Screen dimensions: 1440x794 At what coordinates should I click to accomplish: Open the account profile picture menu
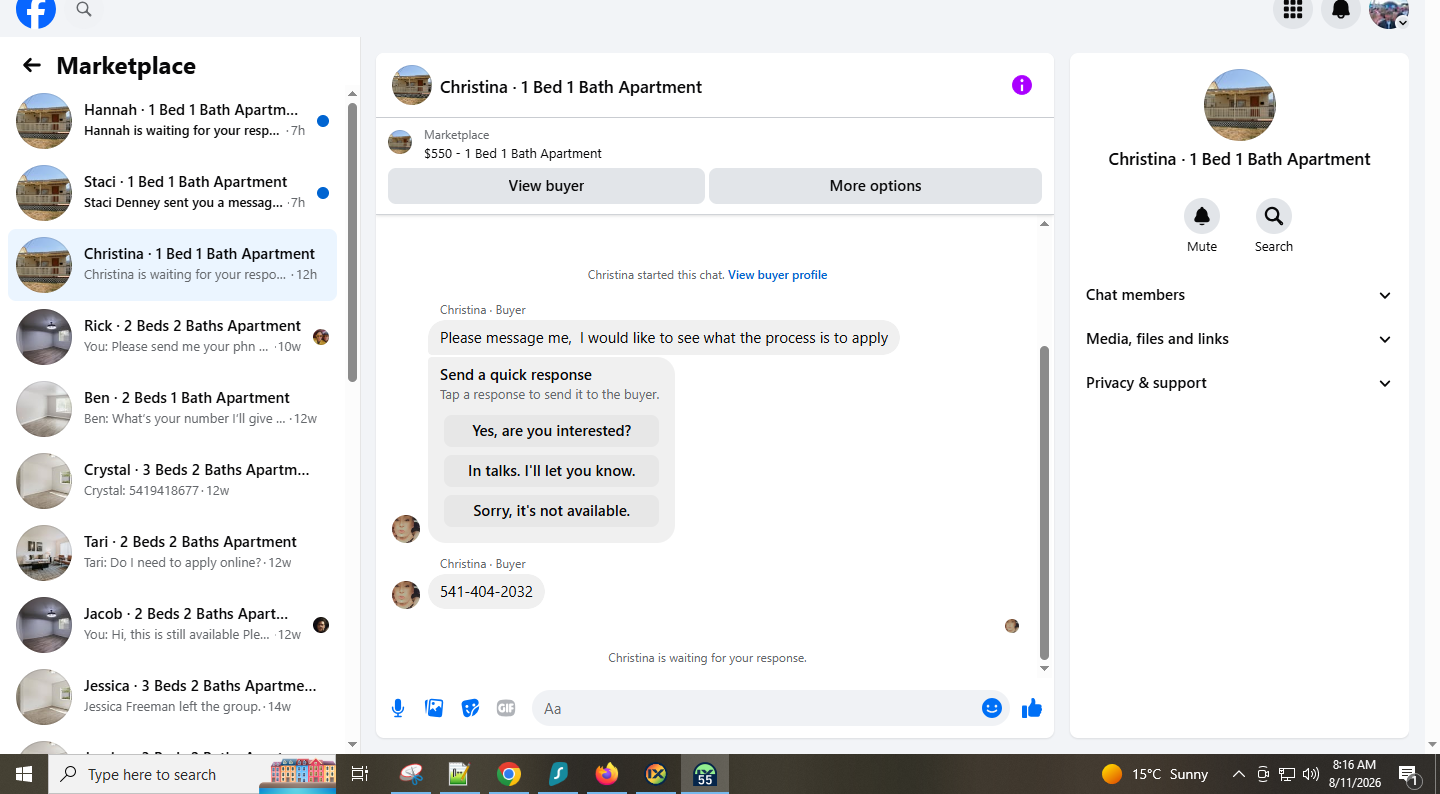(1389, 10)
